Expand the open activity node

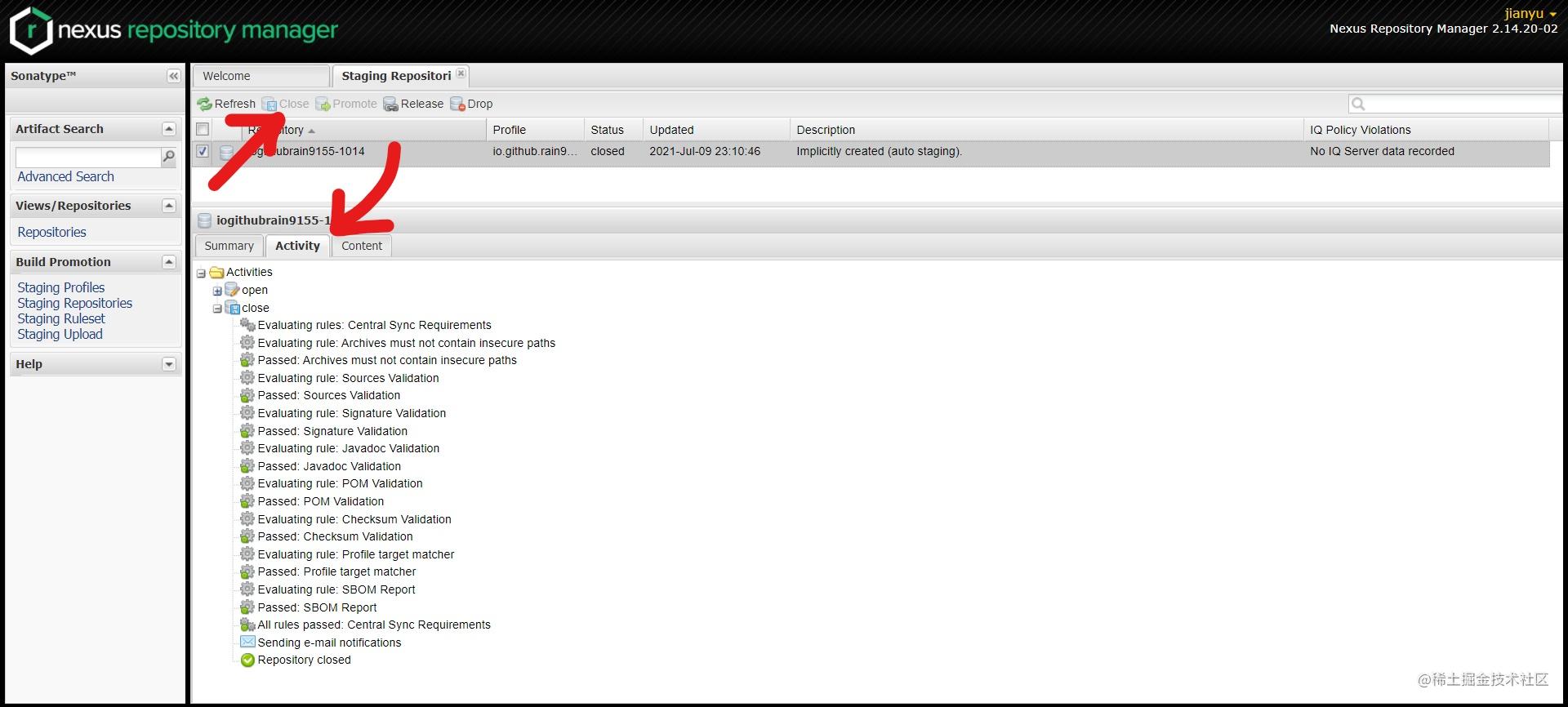(217, 291)
